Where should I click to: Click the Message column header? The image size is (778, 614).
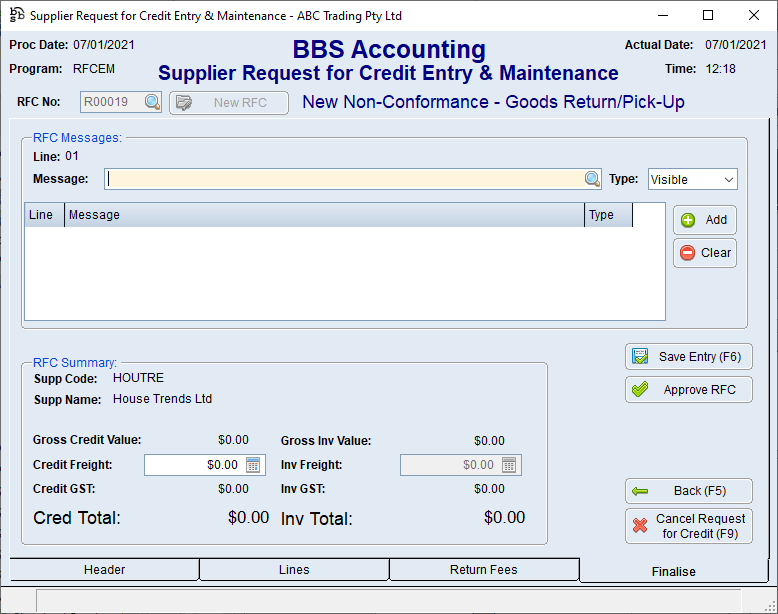coord(324,215)
